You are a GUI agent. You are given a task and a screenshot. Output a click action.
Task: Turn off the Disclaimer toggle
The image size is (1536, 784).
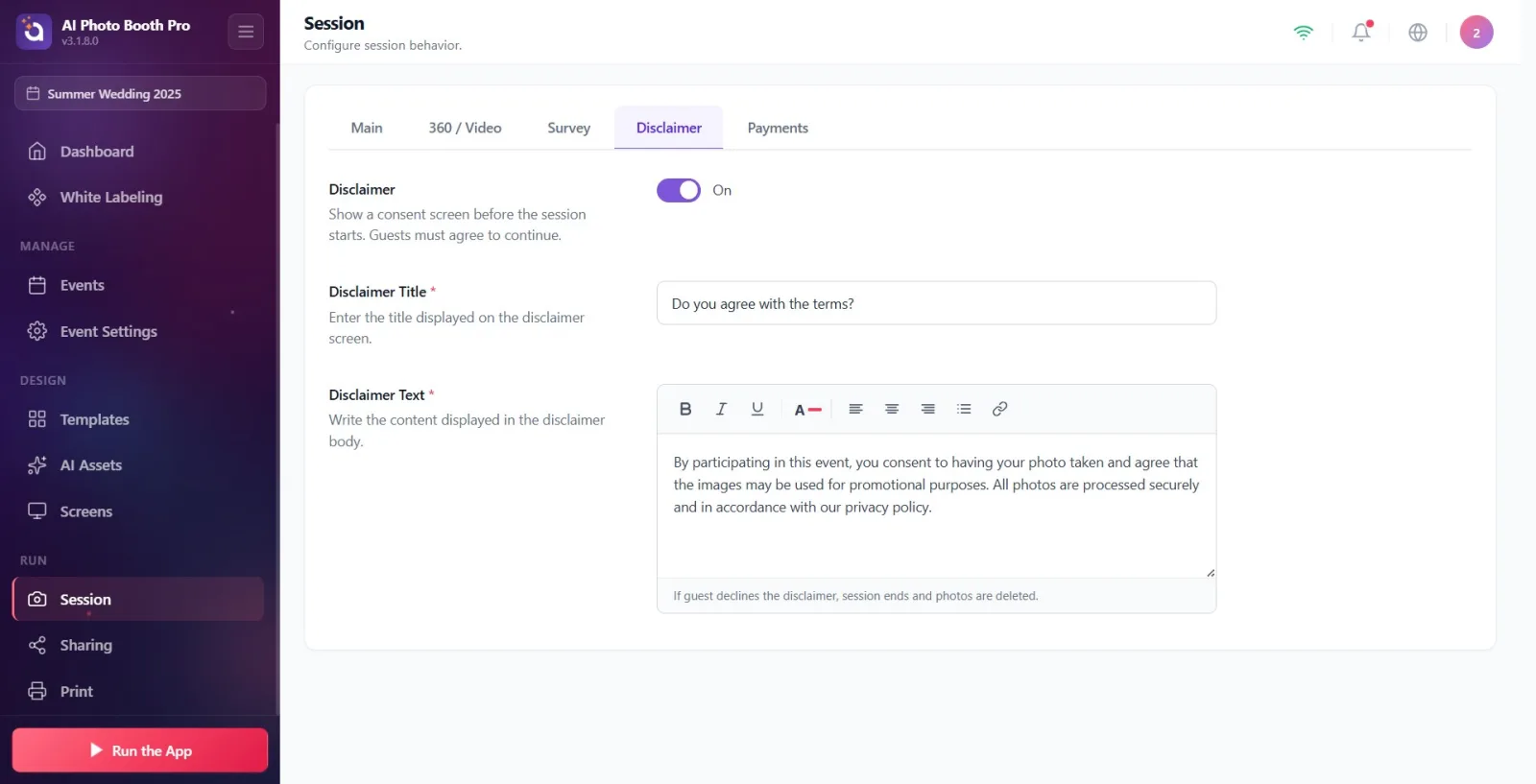(x=679, y=190)
